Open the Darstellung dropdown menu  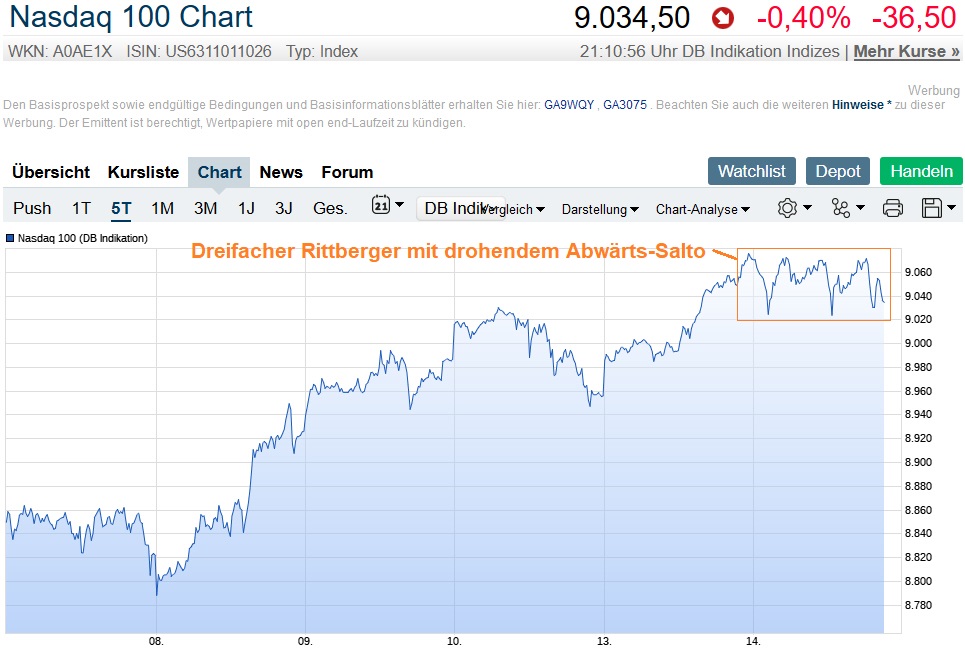[x=600, y=209]
